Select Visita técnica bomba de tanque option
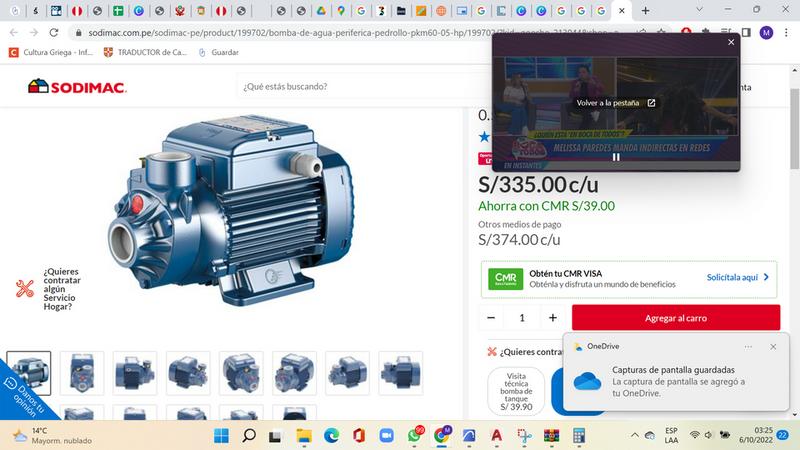 [x=516, y=391]
